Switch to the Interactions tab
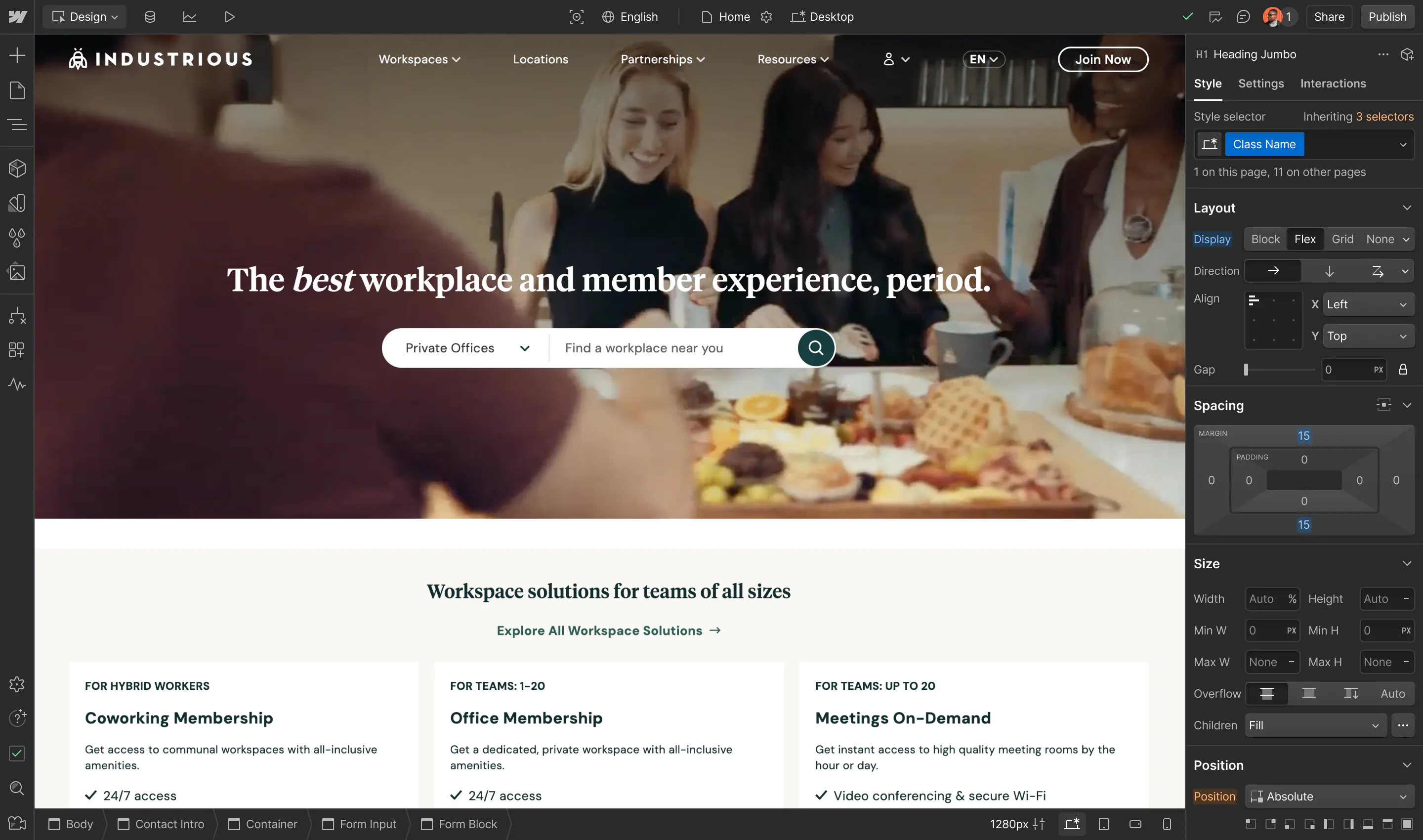The image size is (1423, 840). [x=1333, y=84]
